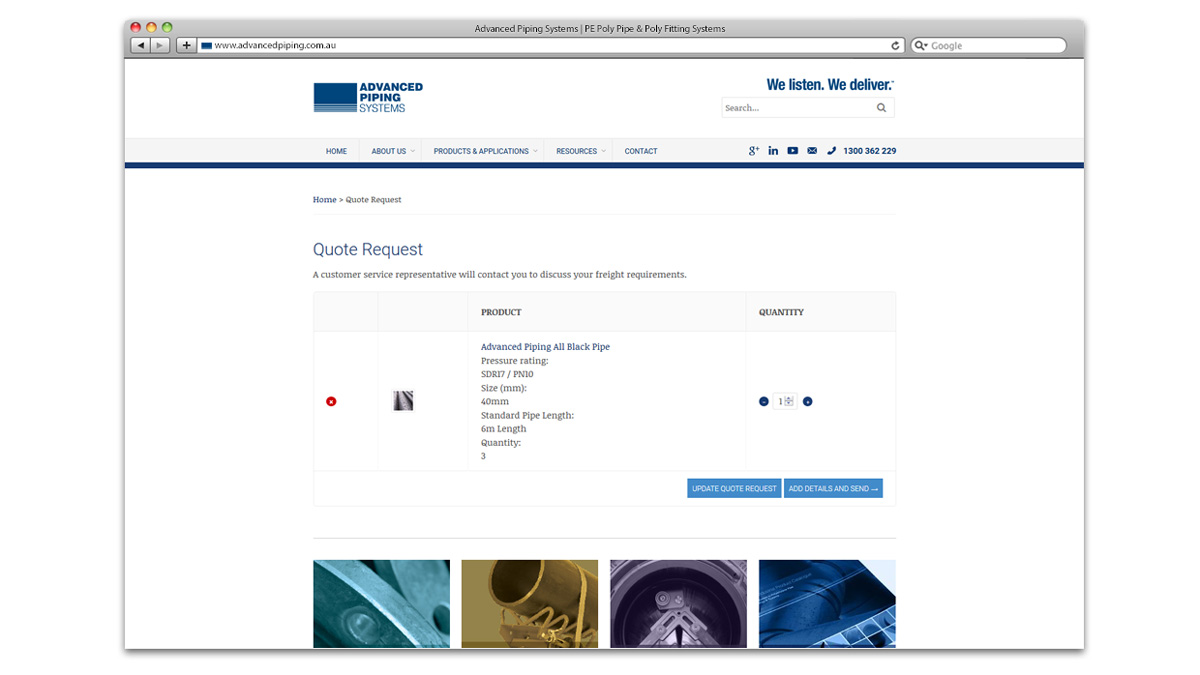Click the 'SDR17 / PN10' pressure rating text
The image size is (1200, 675).
pos(507,374)
